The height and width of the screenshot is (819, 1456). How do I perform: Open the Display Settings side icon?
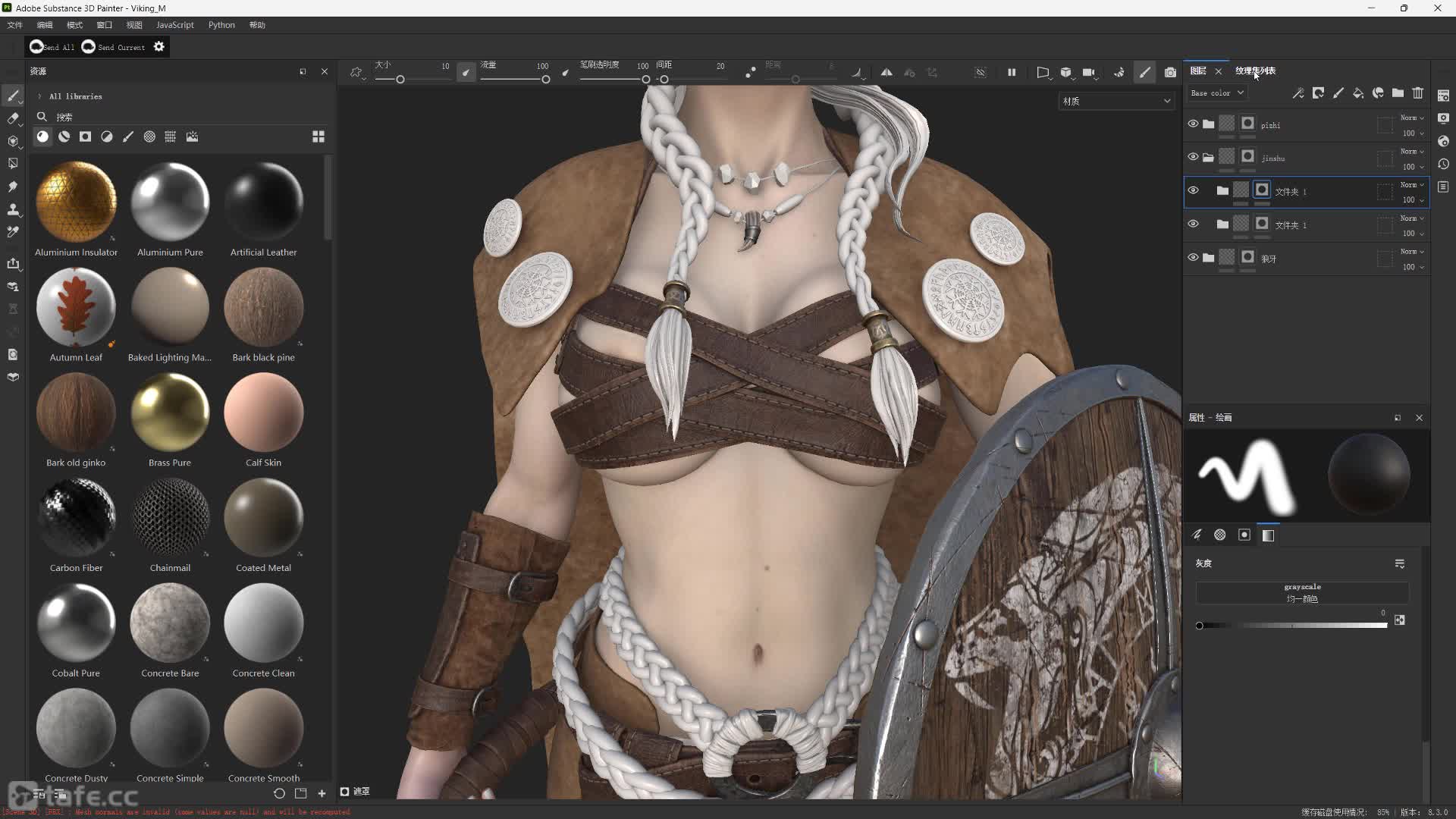(1443, 118)
